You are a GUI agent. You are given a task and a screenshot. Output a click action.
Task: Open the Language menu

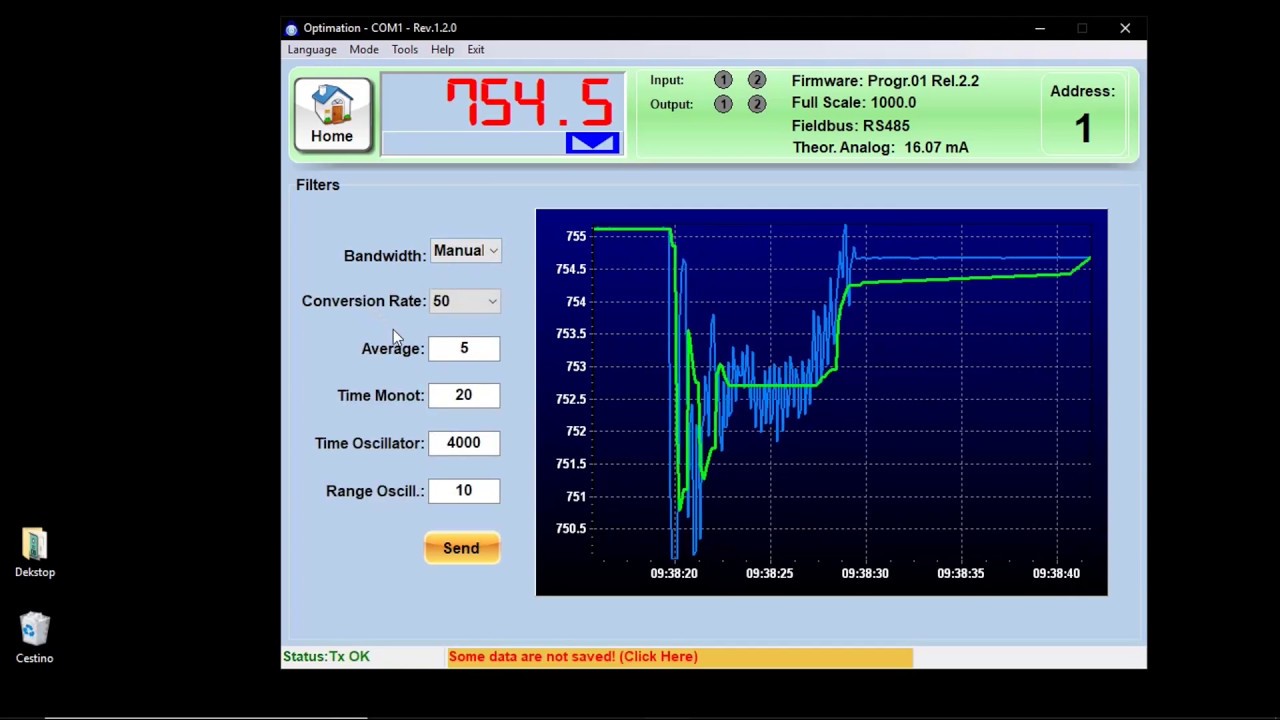312,49
